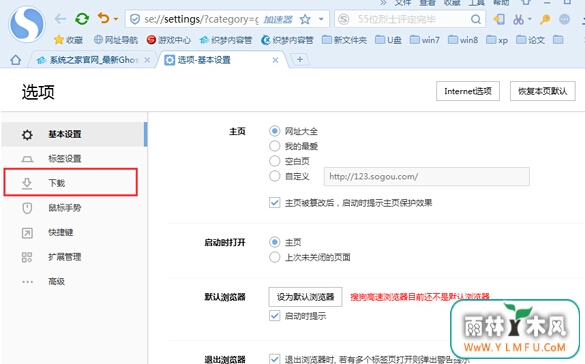Click the Internet选项 button
Screen dimensions: 585x364
pyautogui.click(x=468, y=91)
